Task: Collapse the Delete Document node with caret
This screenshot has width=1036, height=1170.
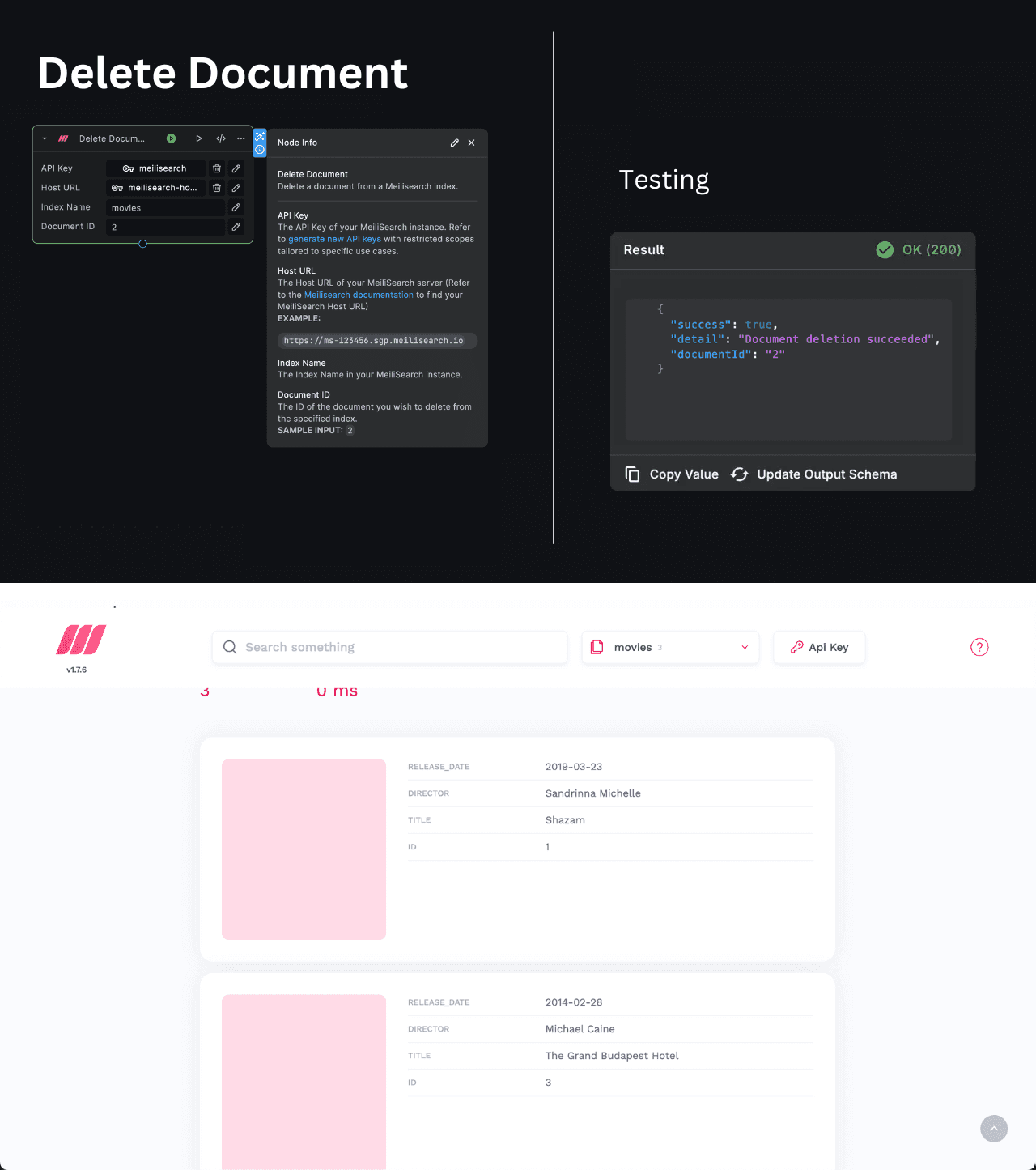Action: pos(45,138)
